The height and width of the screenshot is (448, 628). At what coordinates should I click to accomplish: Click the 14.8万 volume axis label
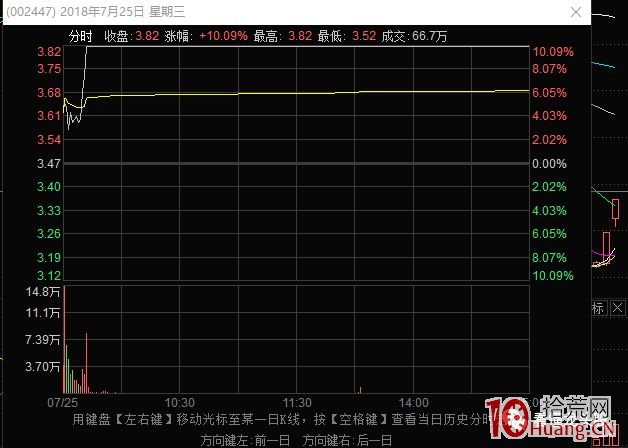coord(43,292)
